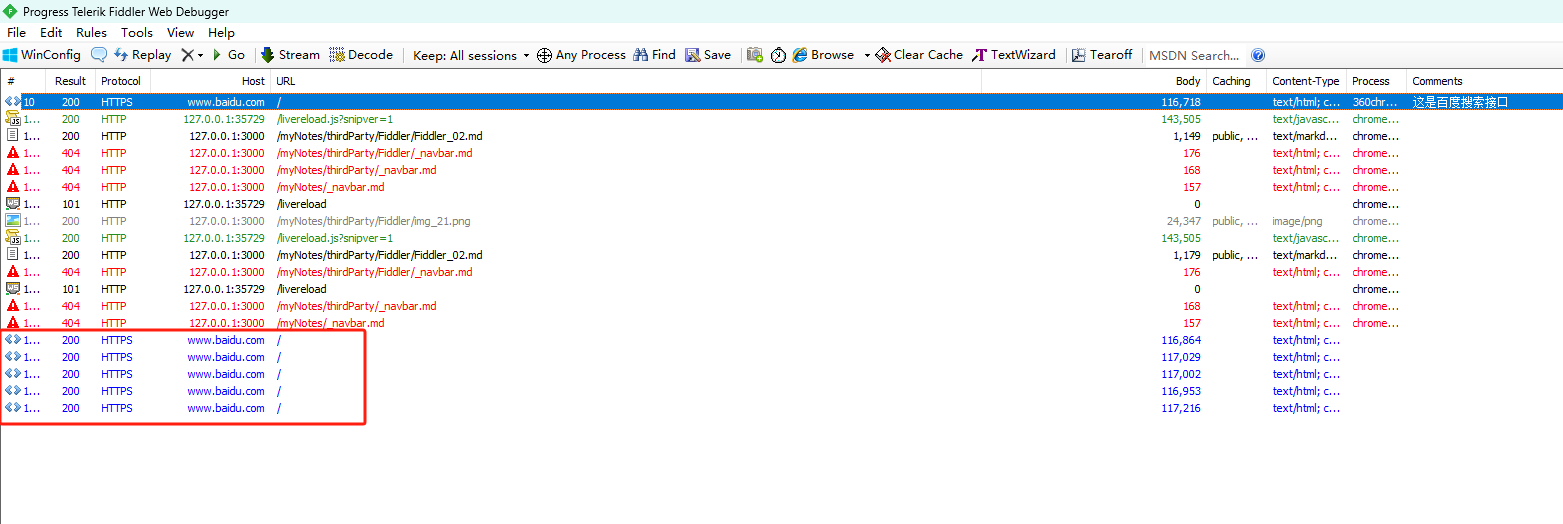Click the comment speech bubble icon
The width and height of the screenshot is (1563, 524).
[x=99, y=55]
